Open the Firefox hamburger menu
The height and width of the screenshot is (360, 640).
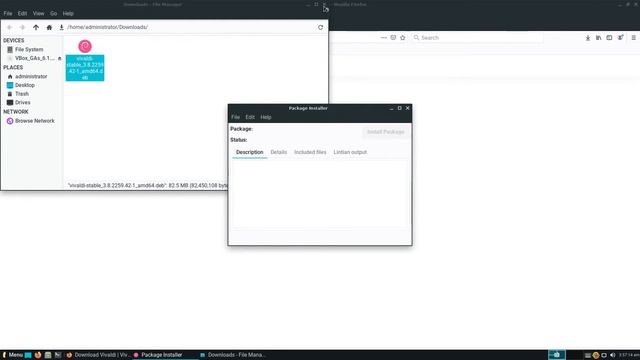tap(633, 38)
